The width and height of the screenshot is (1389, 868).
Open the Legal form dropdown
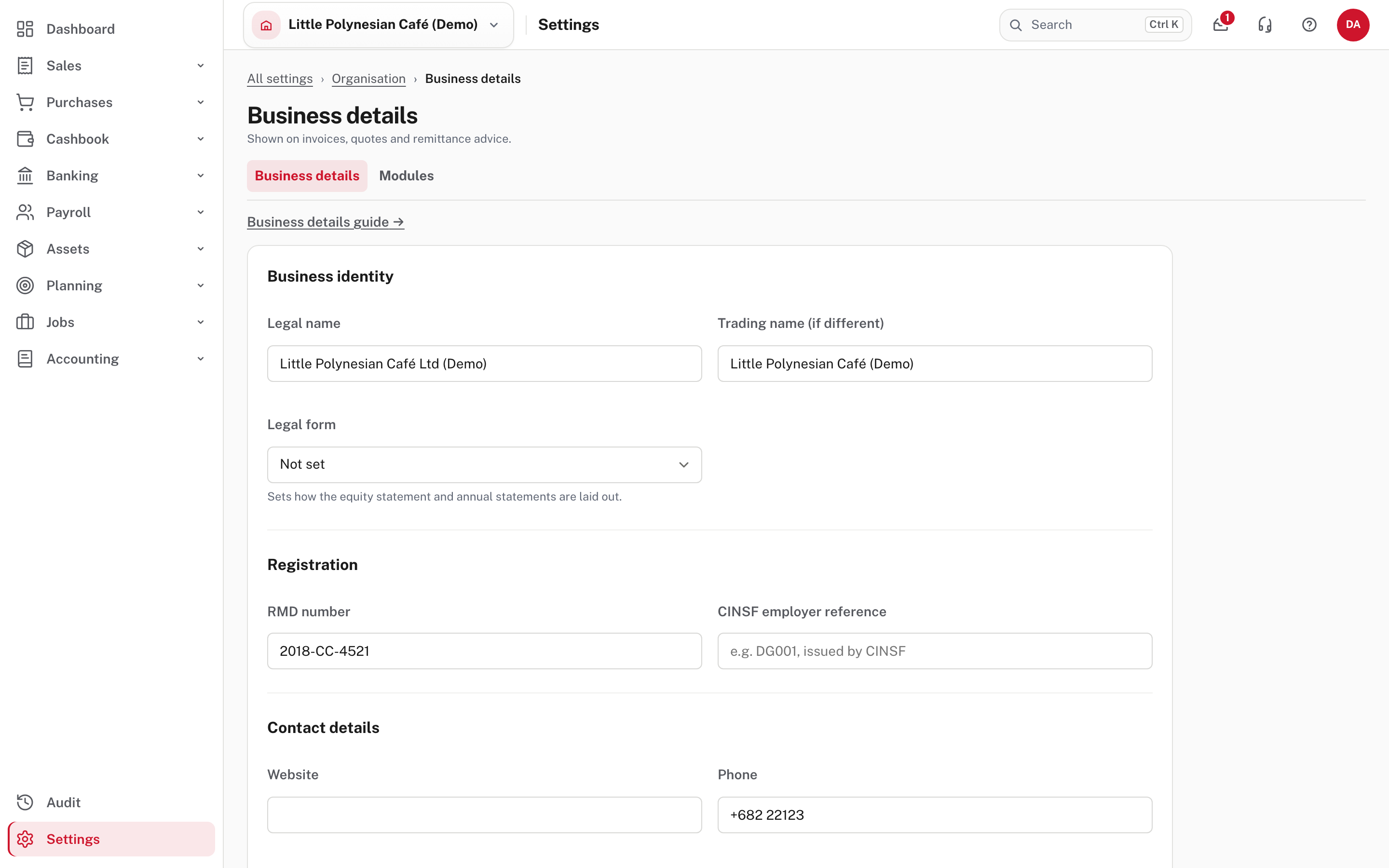484,464
